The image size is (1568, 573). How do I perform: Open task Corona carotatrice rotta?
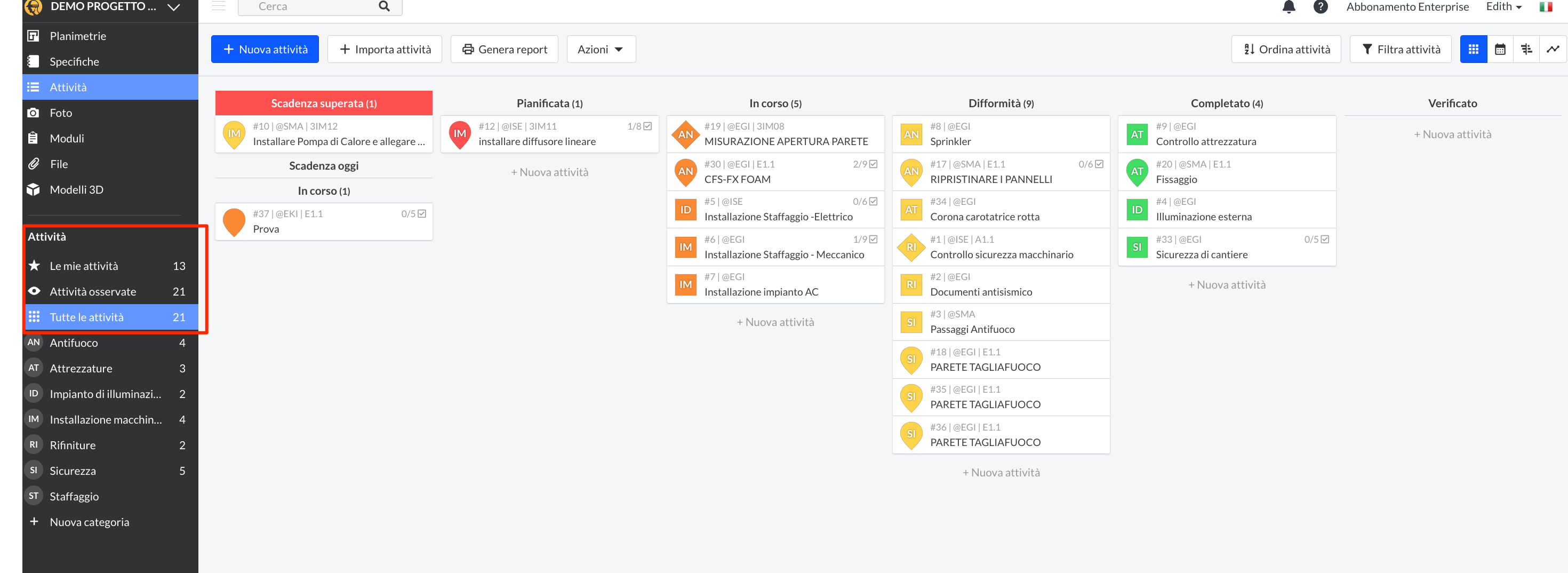(x=1001, y=210)
